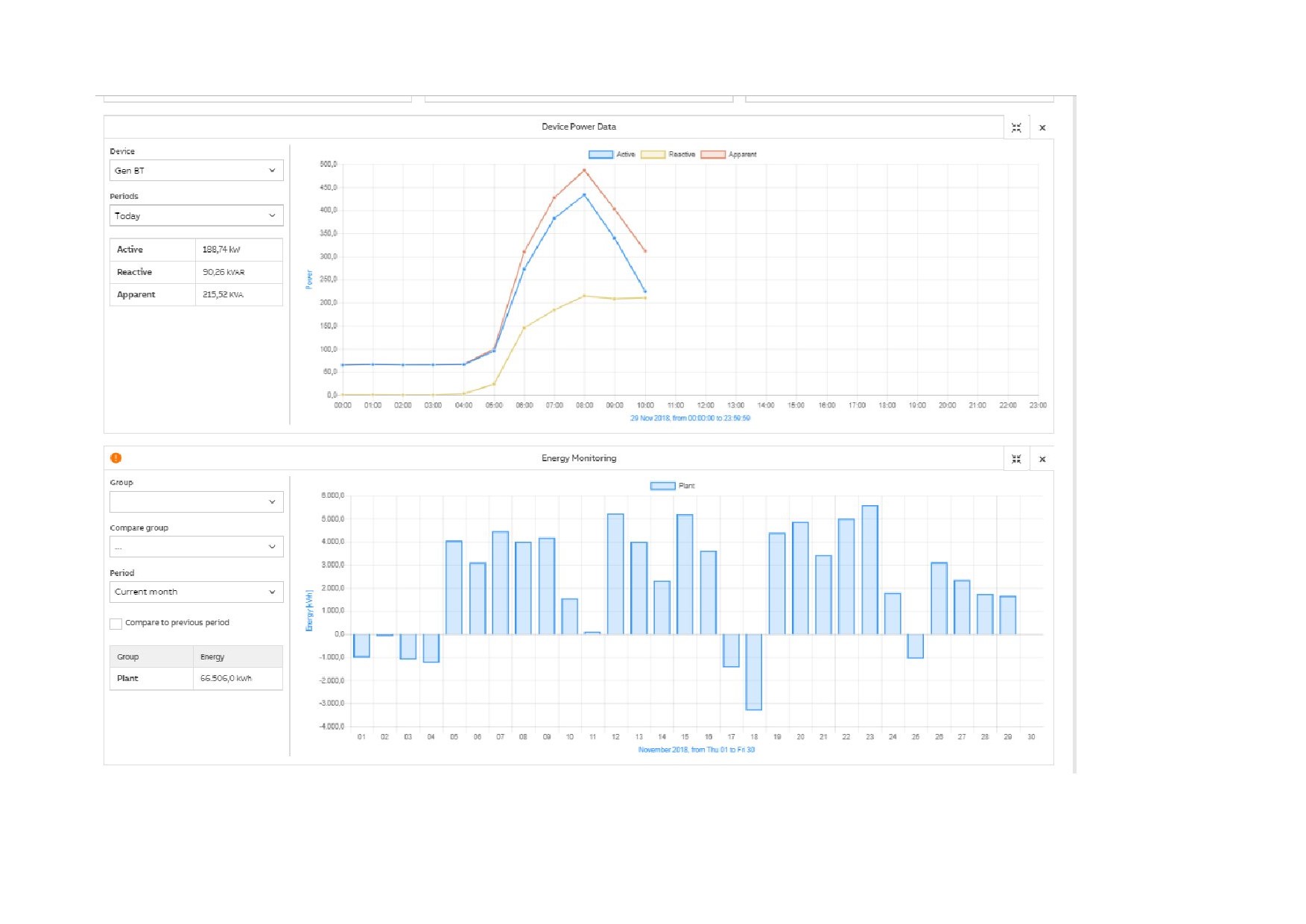
Task: Click the page vertical scrollbar
Action: 1074,434
